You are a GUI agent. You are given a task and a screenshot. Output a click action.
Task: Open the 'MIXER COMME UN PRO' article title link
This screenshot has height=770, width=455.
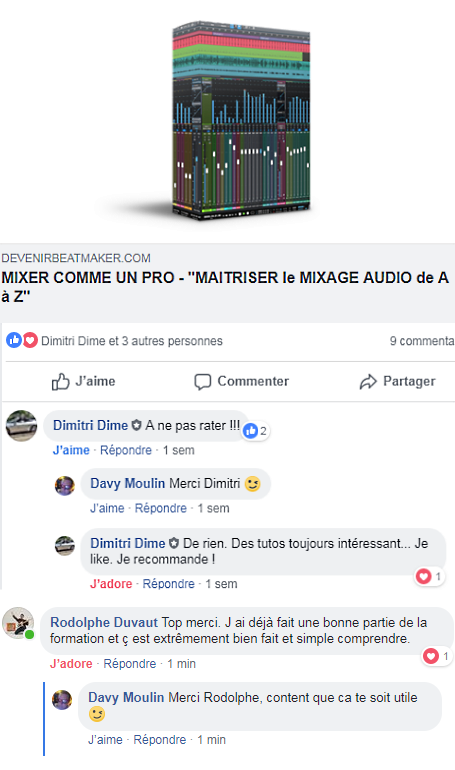pyautogui.click(x=225, y=287)
